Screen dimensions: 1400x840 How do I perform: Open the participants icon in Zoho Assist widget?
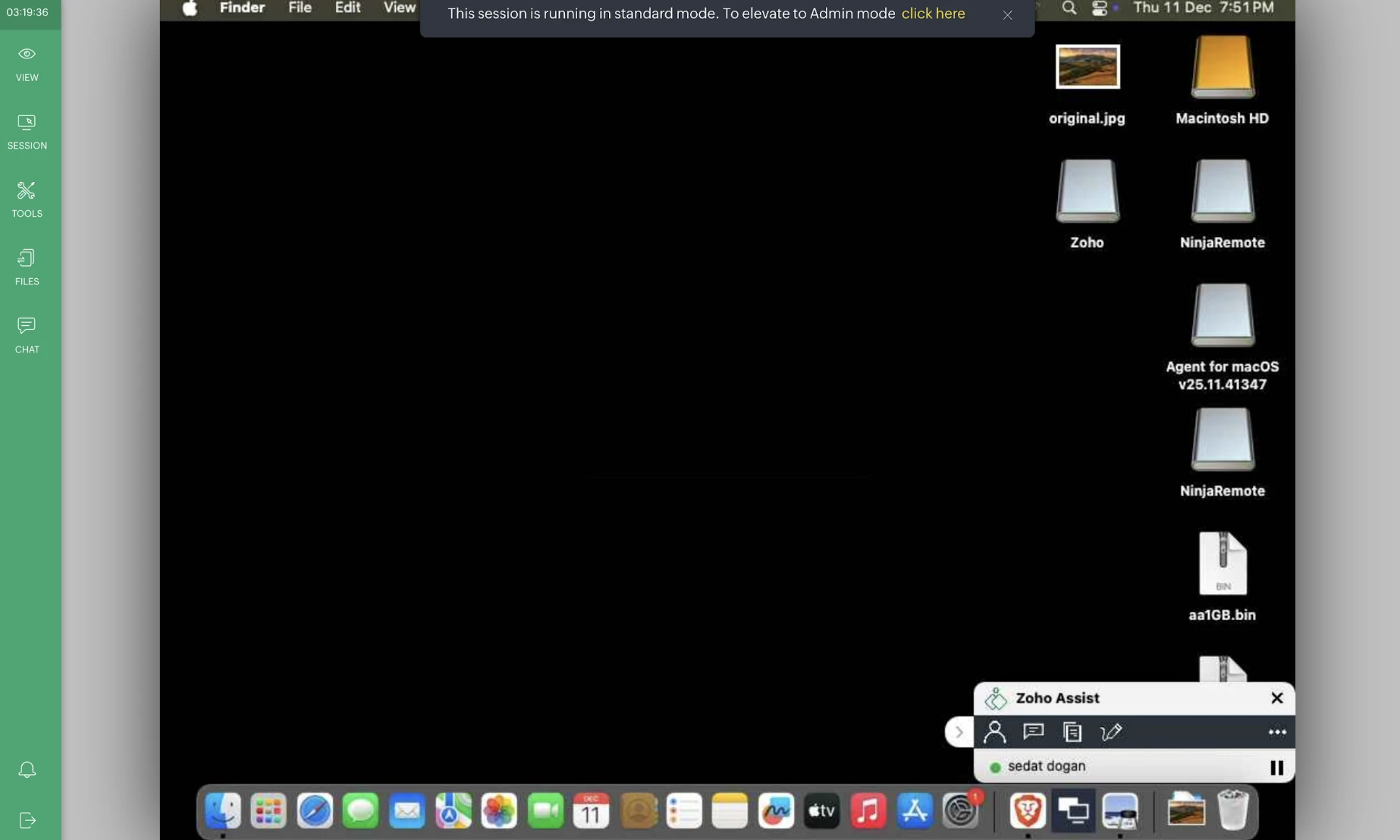994,732
